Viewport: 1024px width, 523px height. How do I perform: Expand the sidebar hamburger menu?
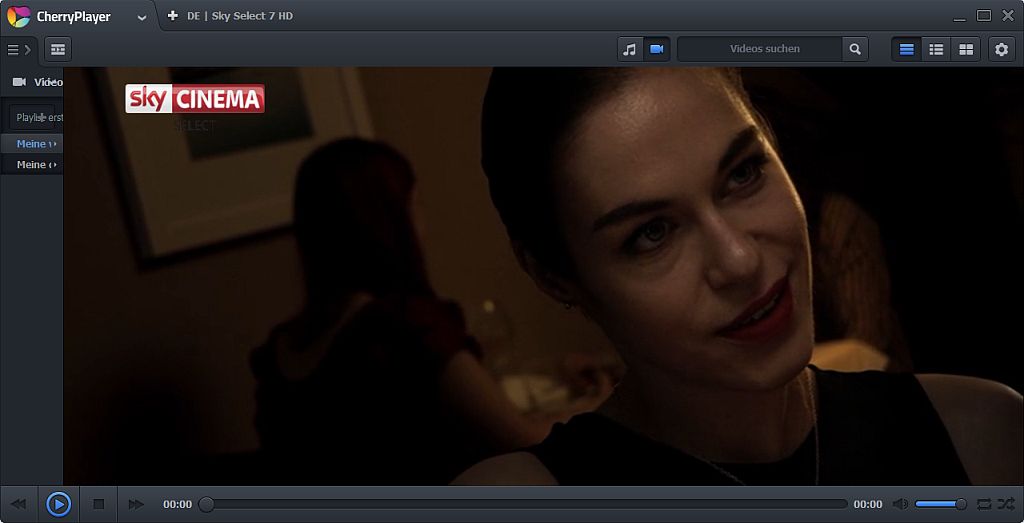click(19, 50)
